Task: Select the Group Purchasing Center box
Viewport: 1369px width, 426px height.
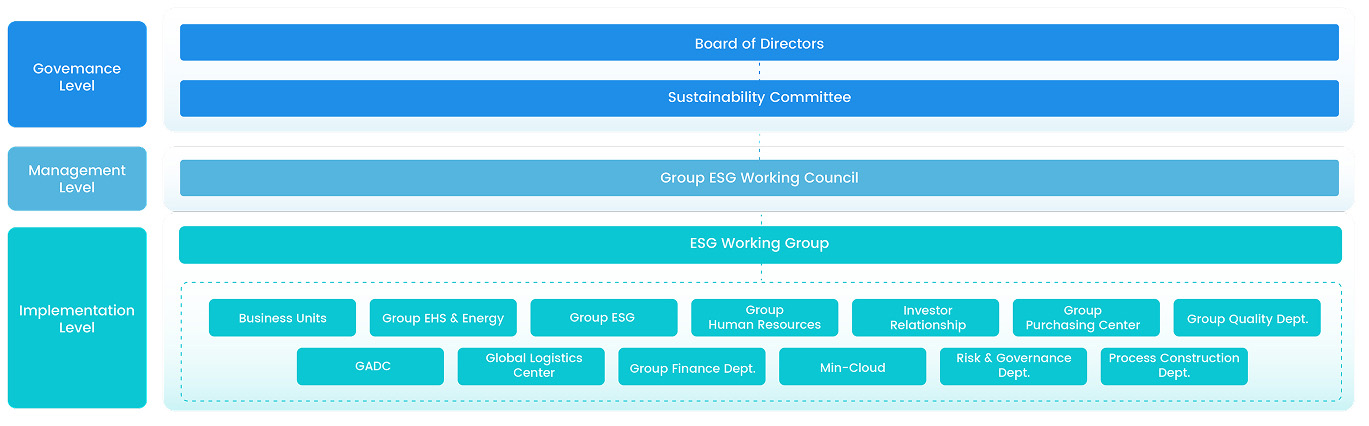Action: coord(1085,318)
